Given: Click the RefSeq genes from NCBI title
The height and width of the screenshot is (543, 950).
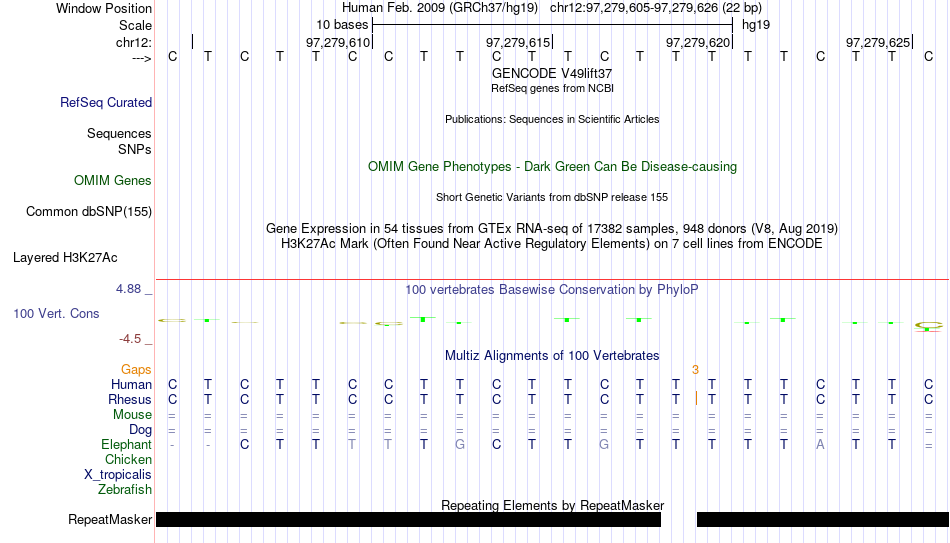Looking at the screenshot, I should click(552, 88).
